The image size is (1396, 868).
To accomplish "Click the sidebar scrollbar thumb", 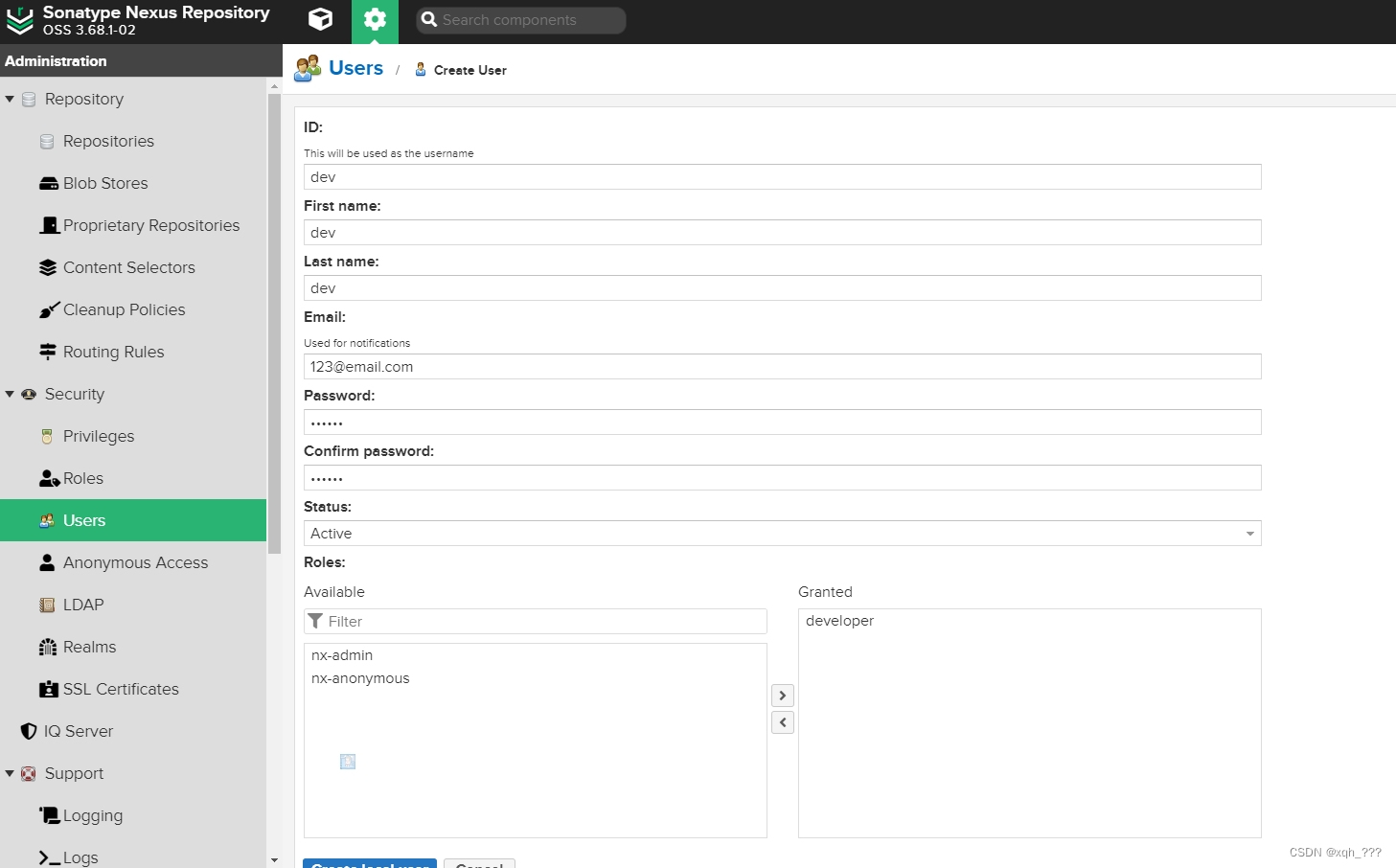I will tap(275, 325).
